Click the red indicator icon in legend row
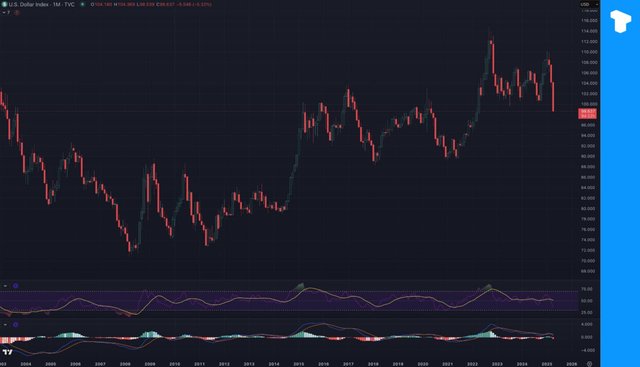 [16, 13]
